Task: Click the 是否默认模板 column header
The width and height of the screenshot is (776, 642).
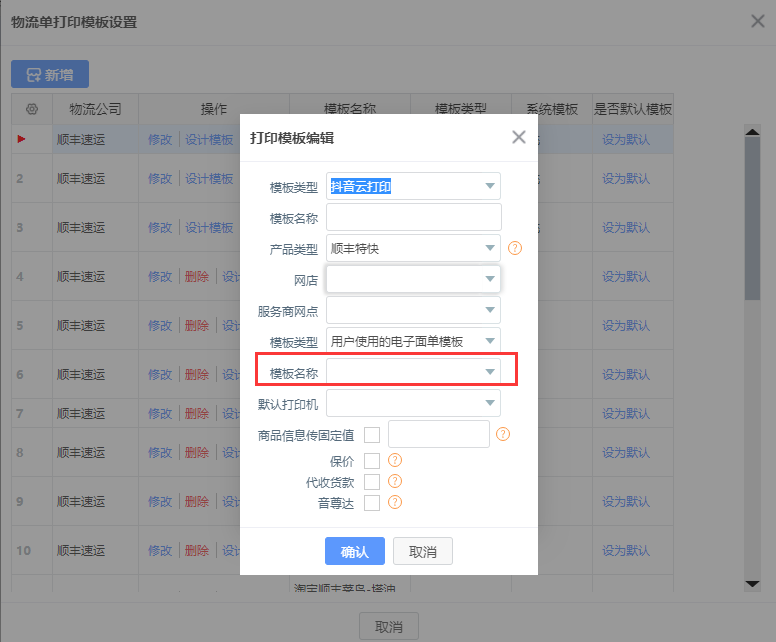Action: point(633,109)
